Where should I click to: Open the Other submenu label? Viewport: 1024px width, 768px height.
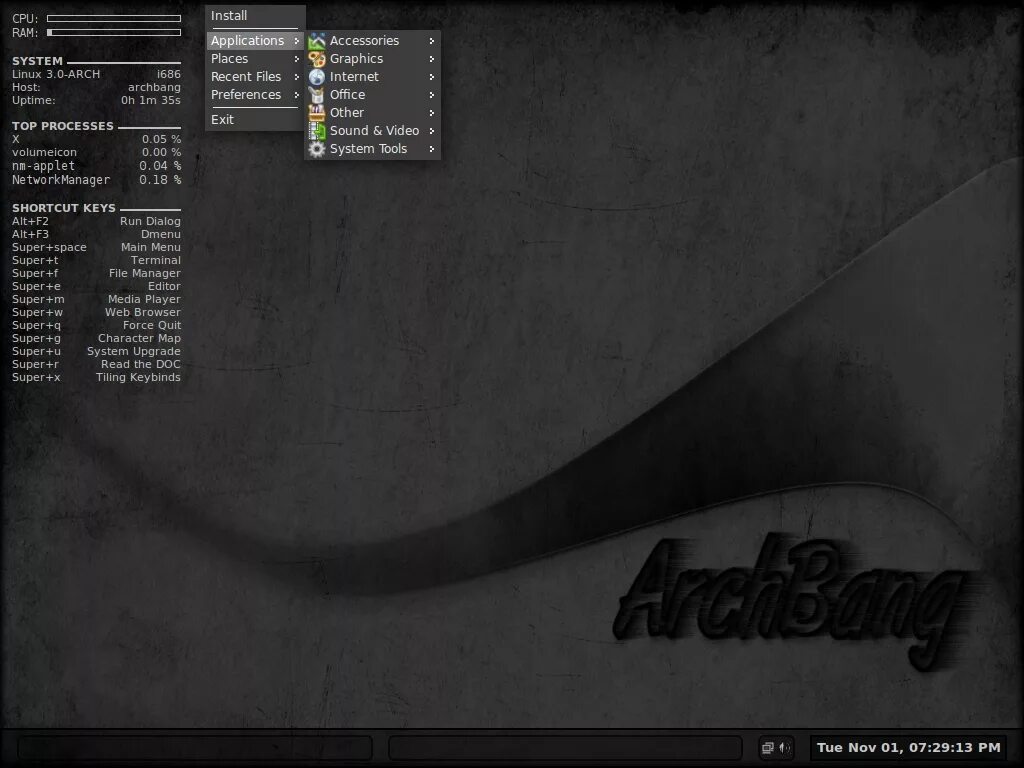tap(347, 112)
